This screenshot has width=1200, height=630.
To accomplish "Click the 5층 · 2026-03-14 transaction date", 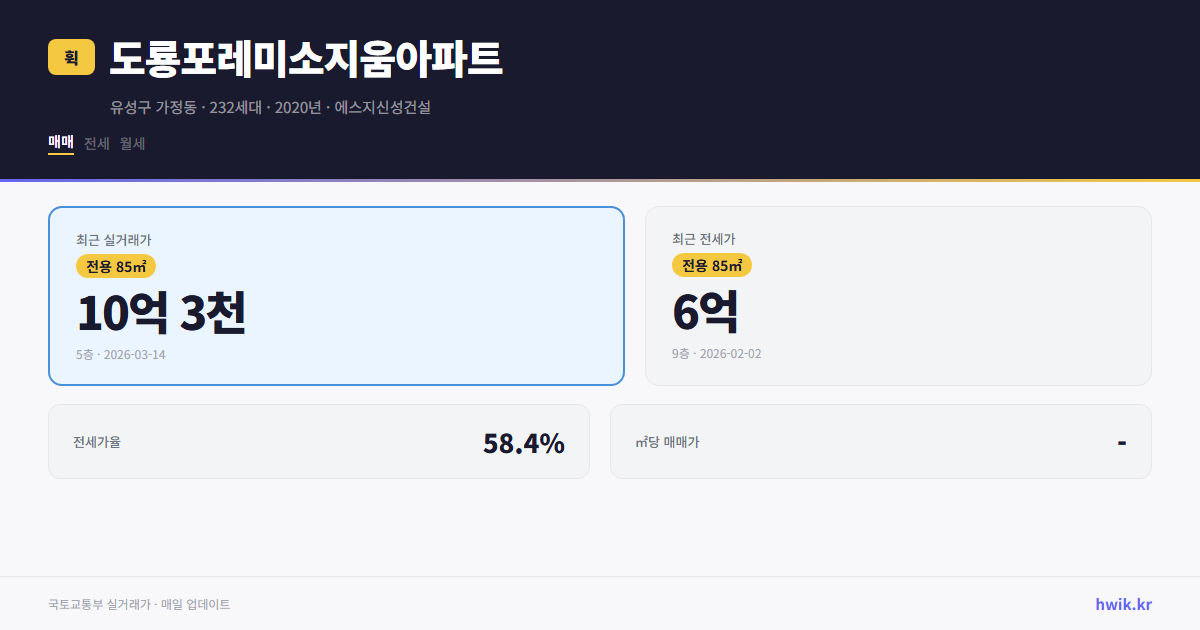I will (x=120, y=354).
